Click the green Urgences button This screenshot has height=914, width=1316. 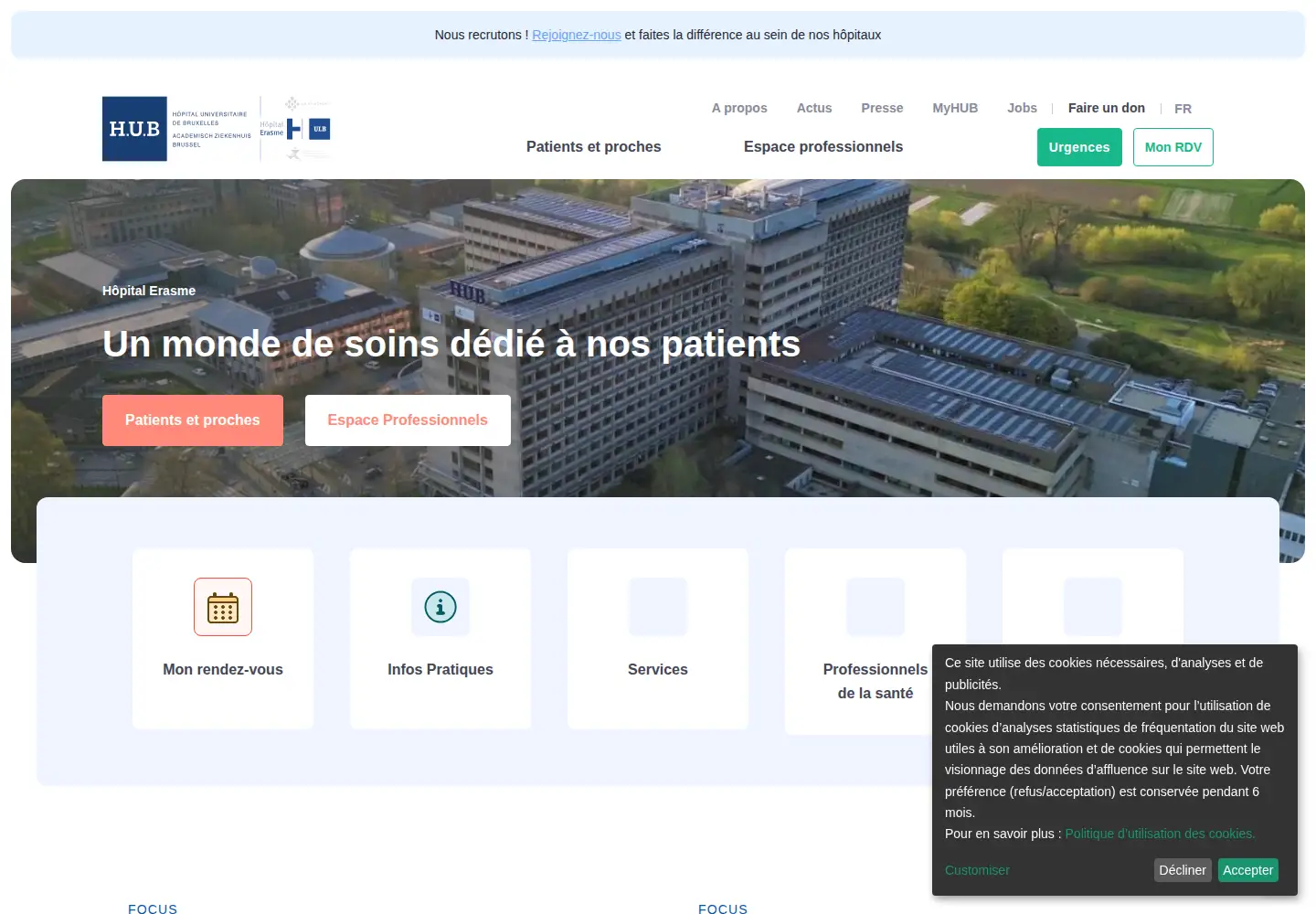1079,147
